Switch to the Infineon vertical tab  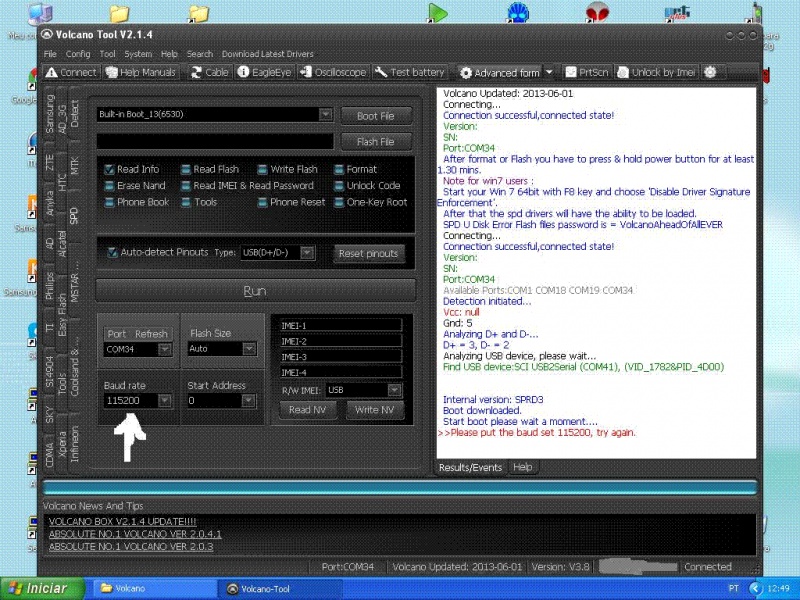pos(73,443)
